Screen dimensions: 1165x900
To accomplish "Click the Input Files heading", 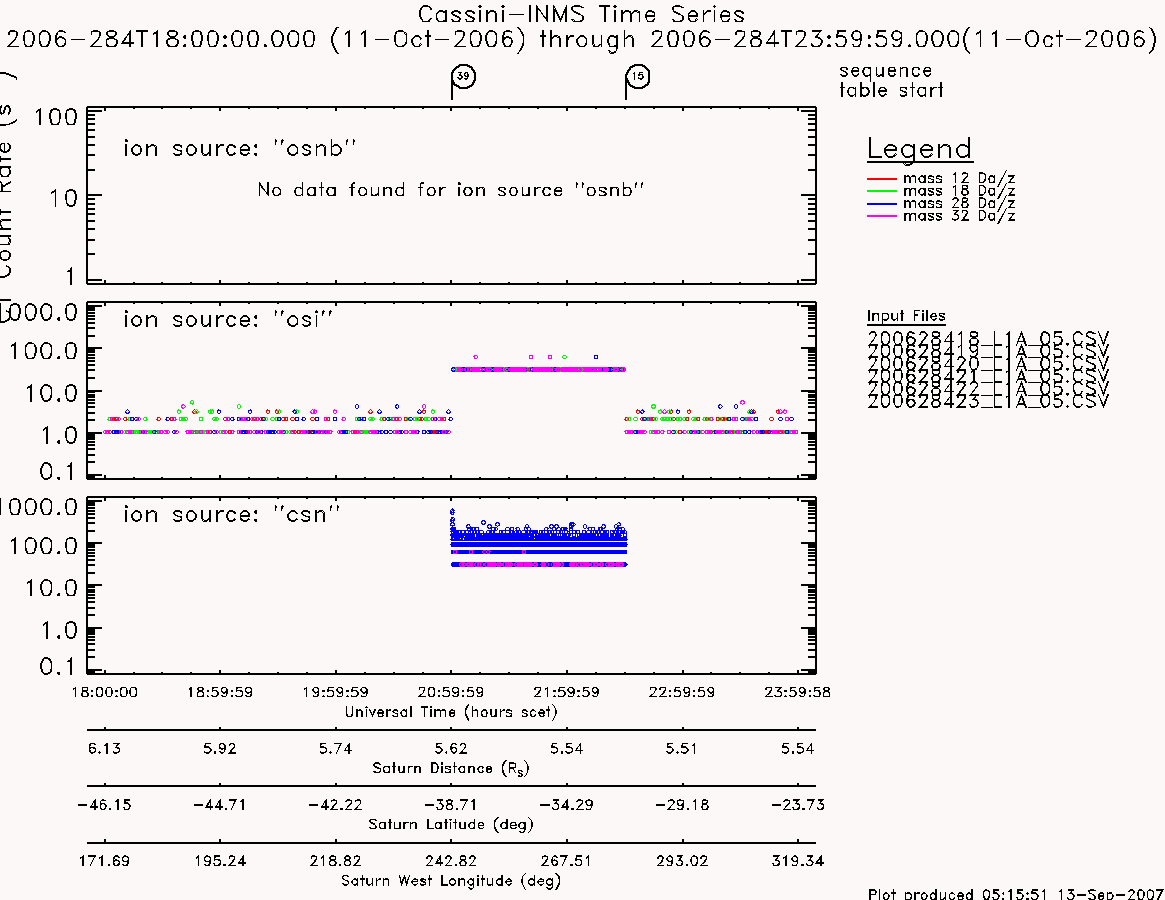I will 906,317.
